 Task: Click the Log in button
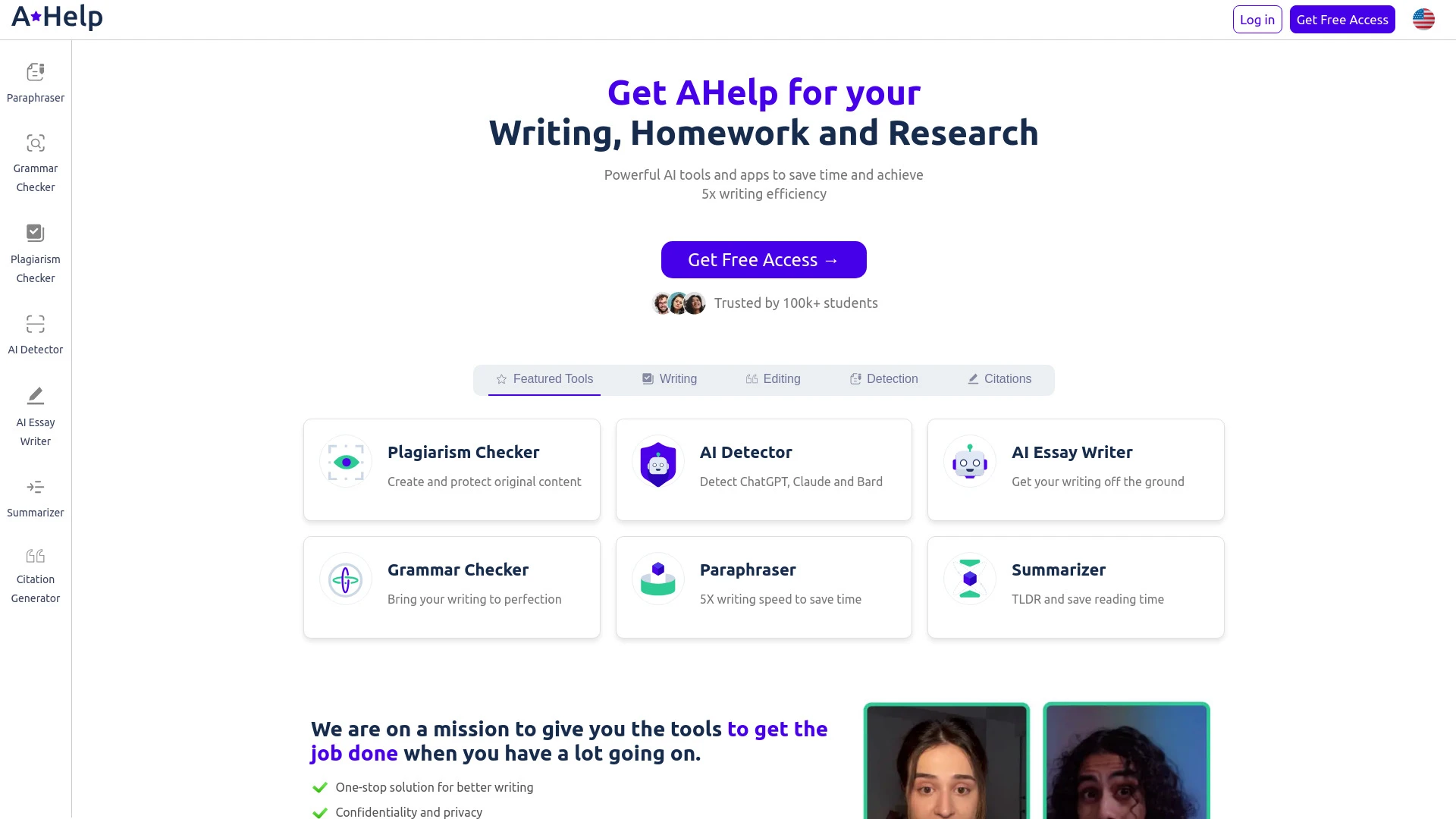click(x=1257, y=19)
